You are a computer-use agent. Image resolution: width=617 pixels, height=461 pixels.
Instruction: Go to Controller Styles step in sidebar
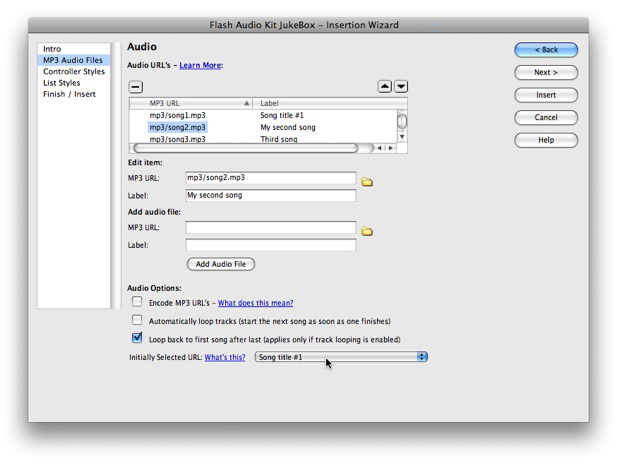73,72
